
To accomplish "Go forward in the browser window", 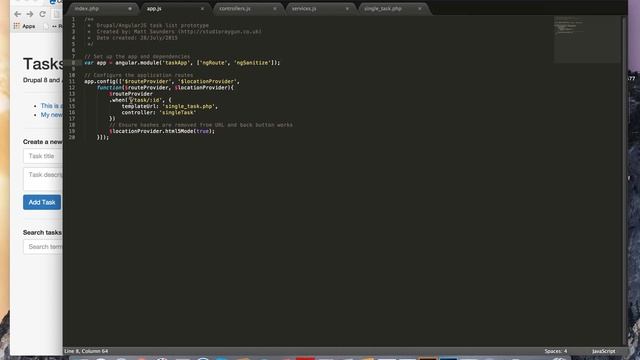I will (x=30, y=14).
